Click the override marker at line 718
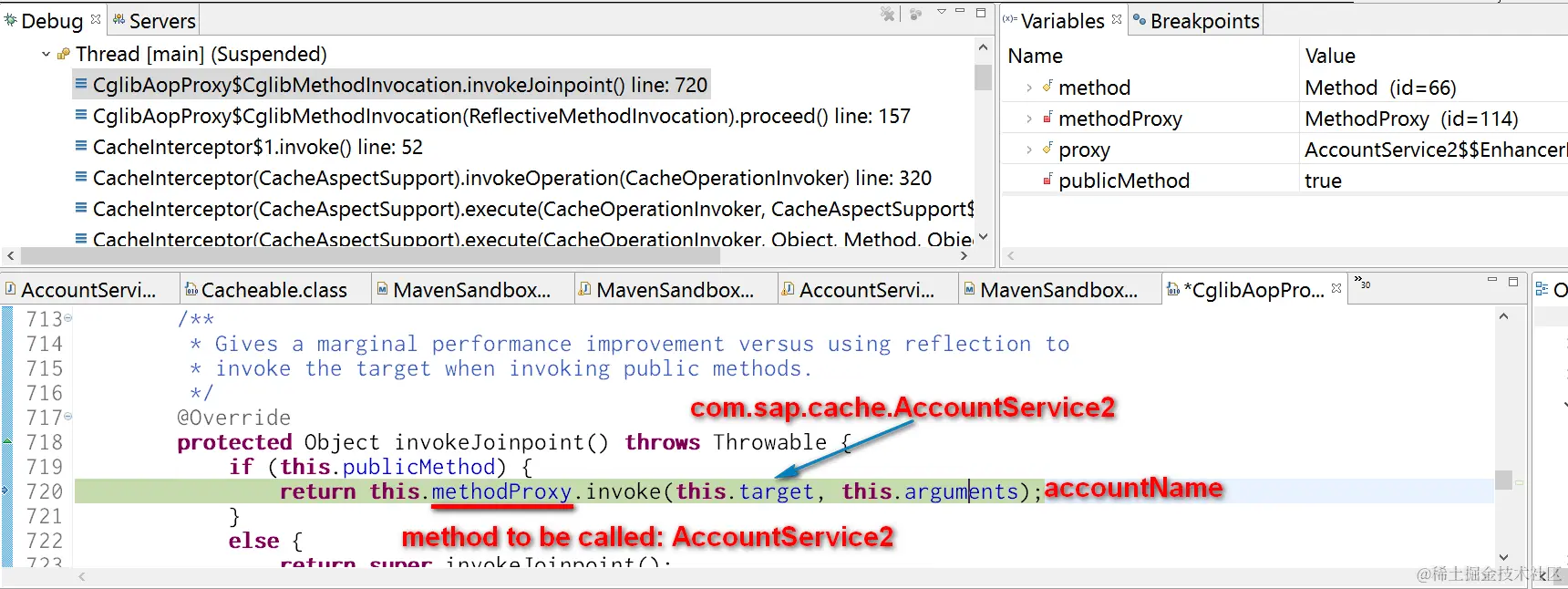 click(7, 441)
